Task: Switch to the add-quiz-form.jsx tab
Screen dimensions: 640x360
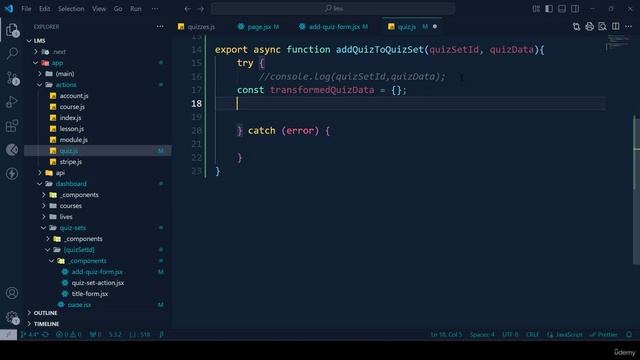Action: click(333, 27)
